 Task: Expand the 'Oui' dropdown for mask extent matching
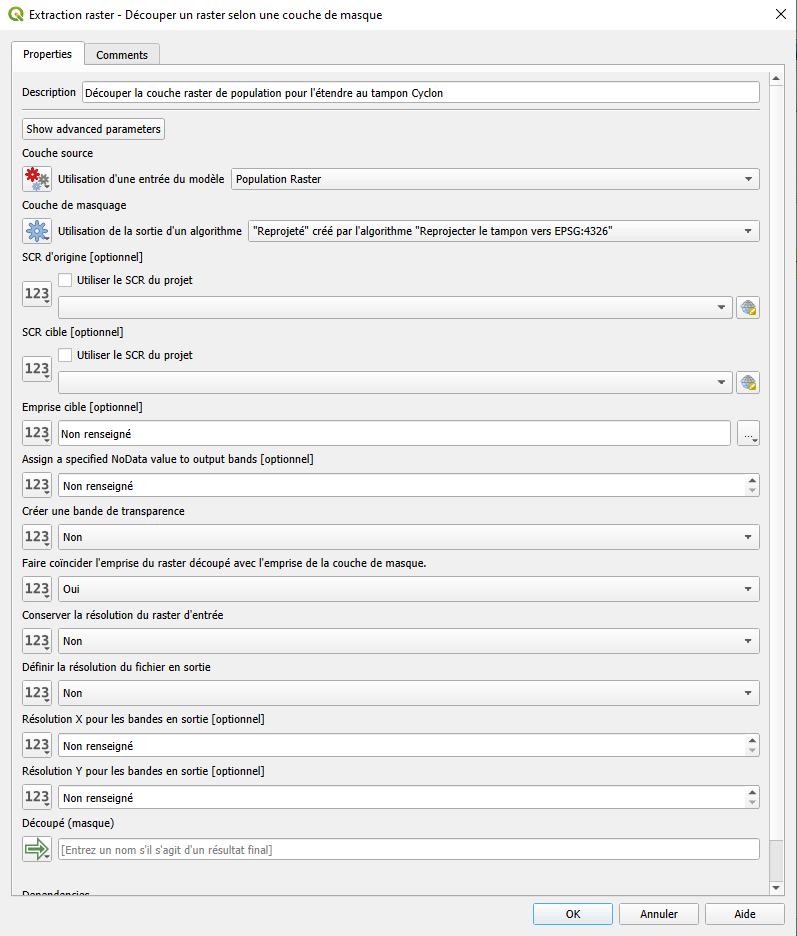tap(408, 589)
